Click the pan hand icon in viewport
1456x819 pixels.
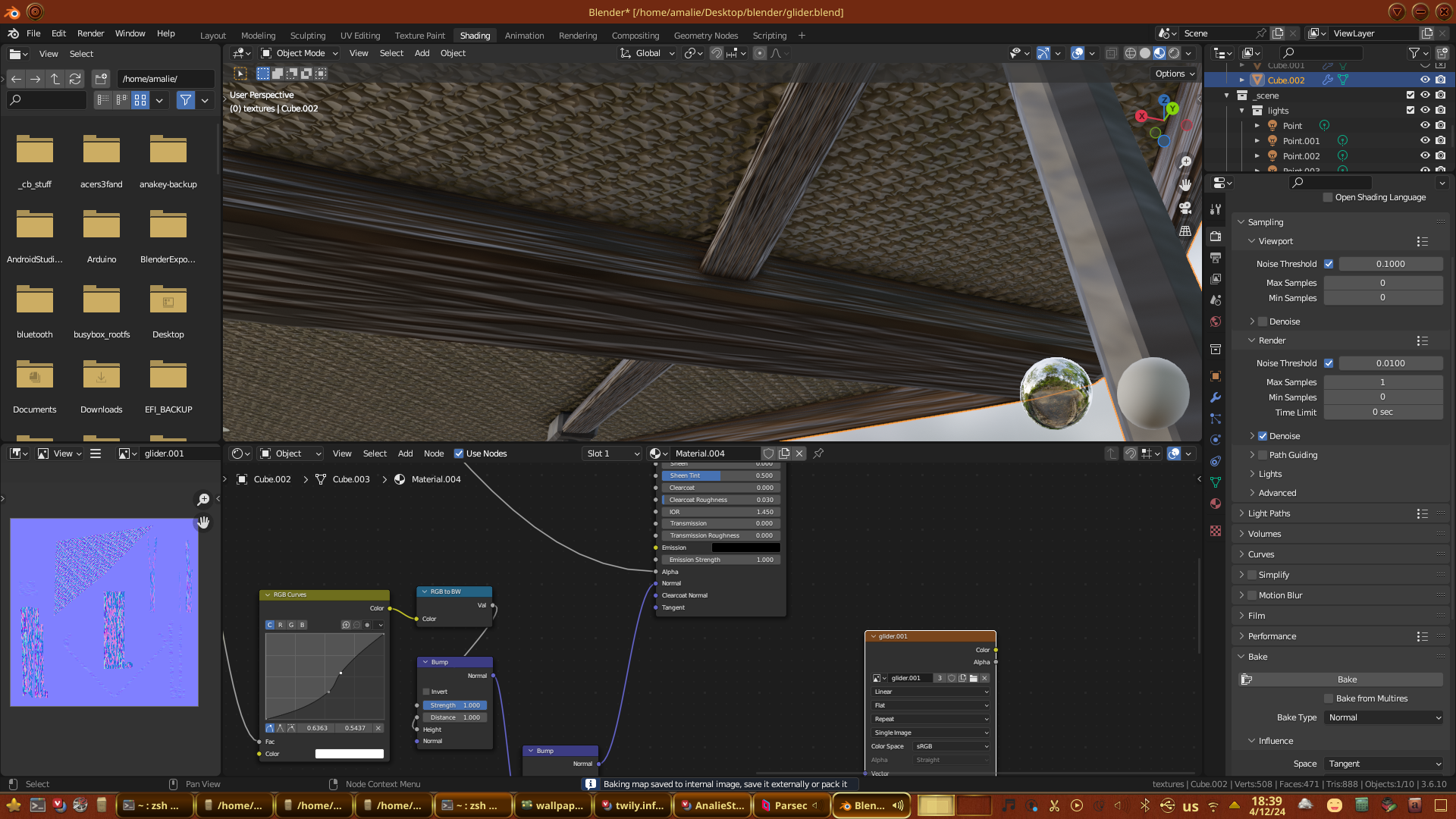[x=1185, y=185]
